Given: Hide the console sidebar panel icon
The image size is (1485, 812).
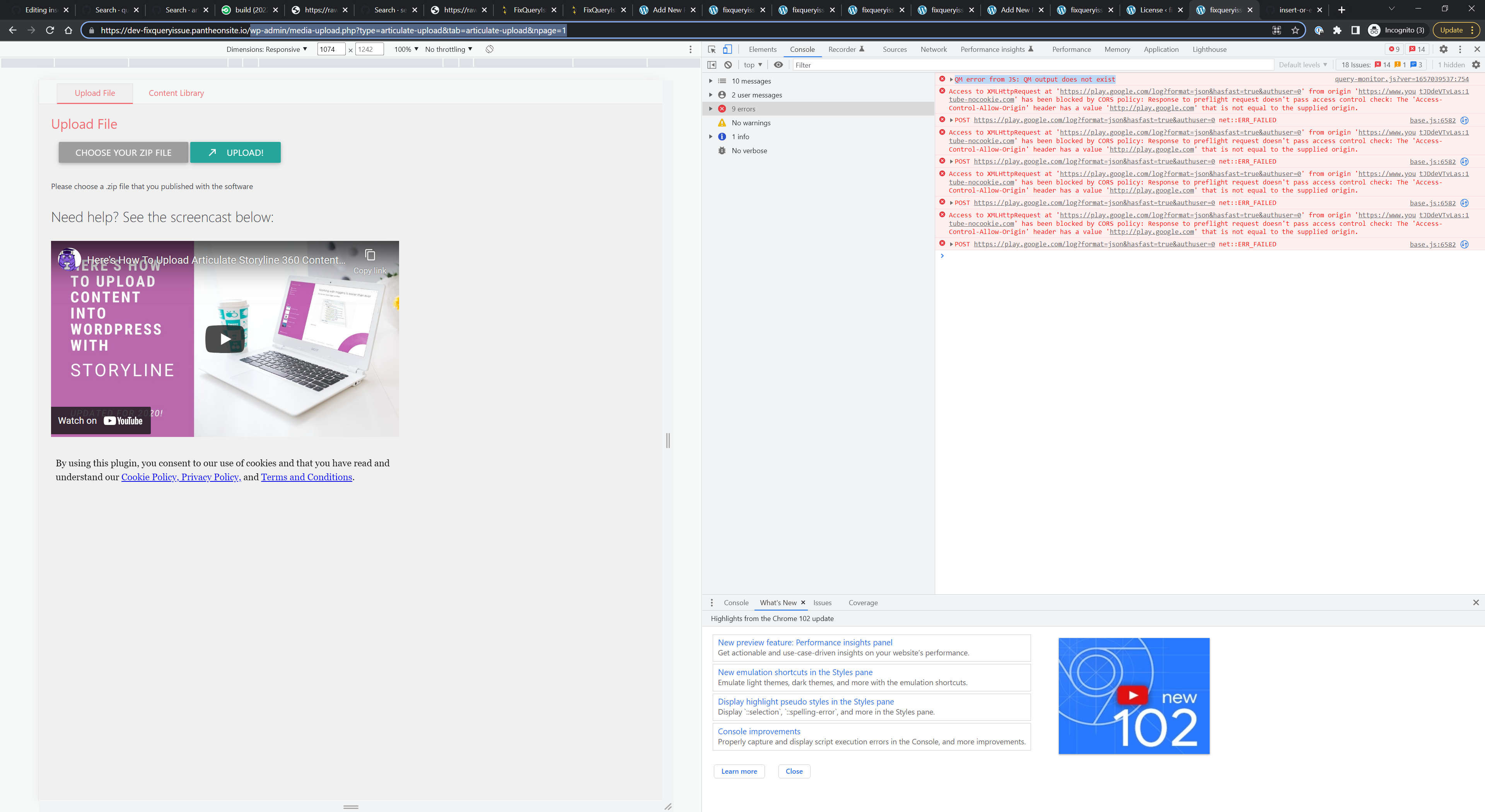Looking at the screenshot, I should 712,65.
